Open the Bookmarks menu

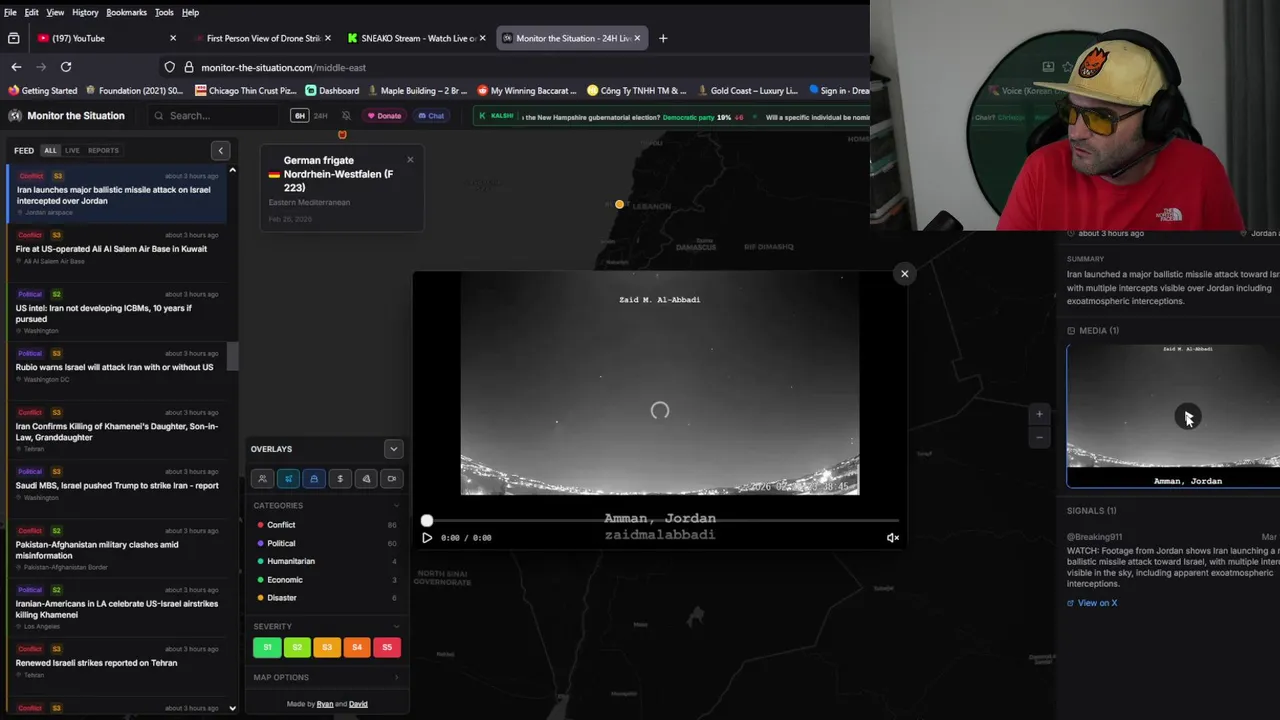click(x=126, y=12)
